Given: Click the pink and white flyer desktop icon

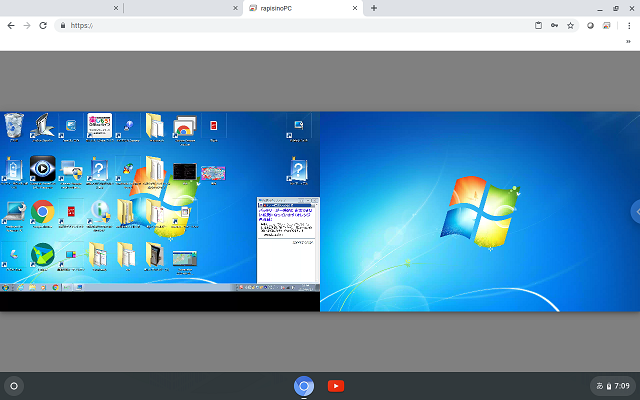Looking at the screenshot, I should pyautogui.click(x=100, y=127).
